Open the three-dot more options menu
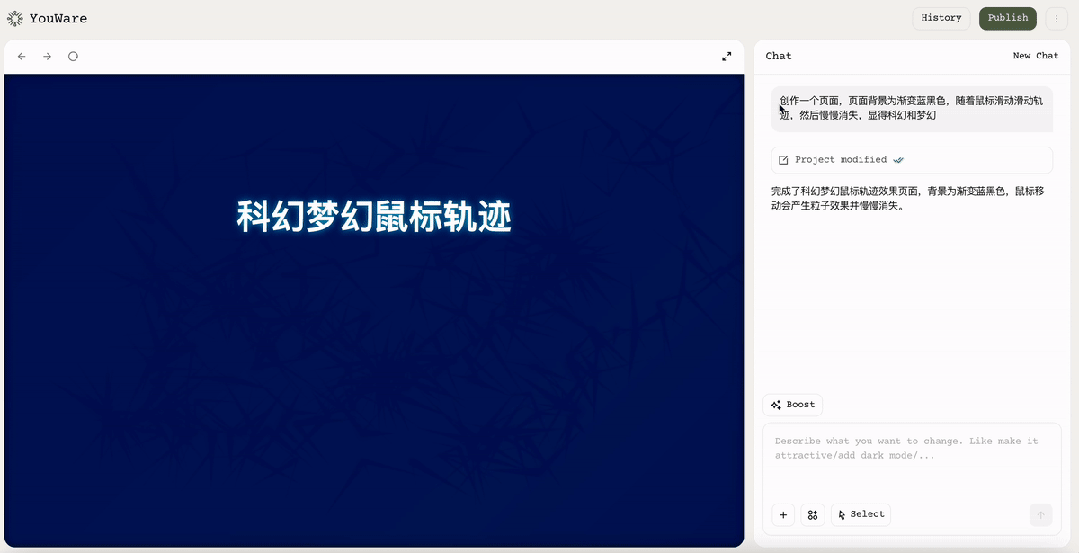Image resolution: width=1079 pixels, height=553 pixels. 1056,18
